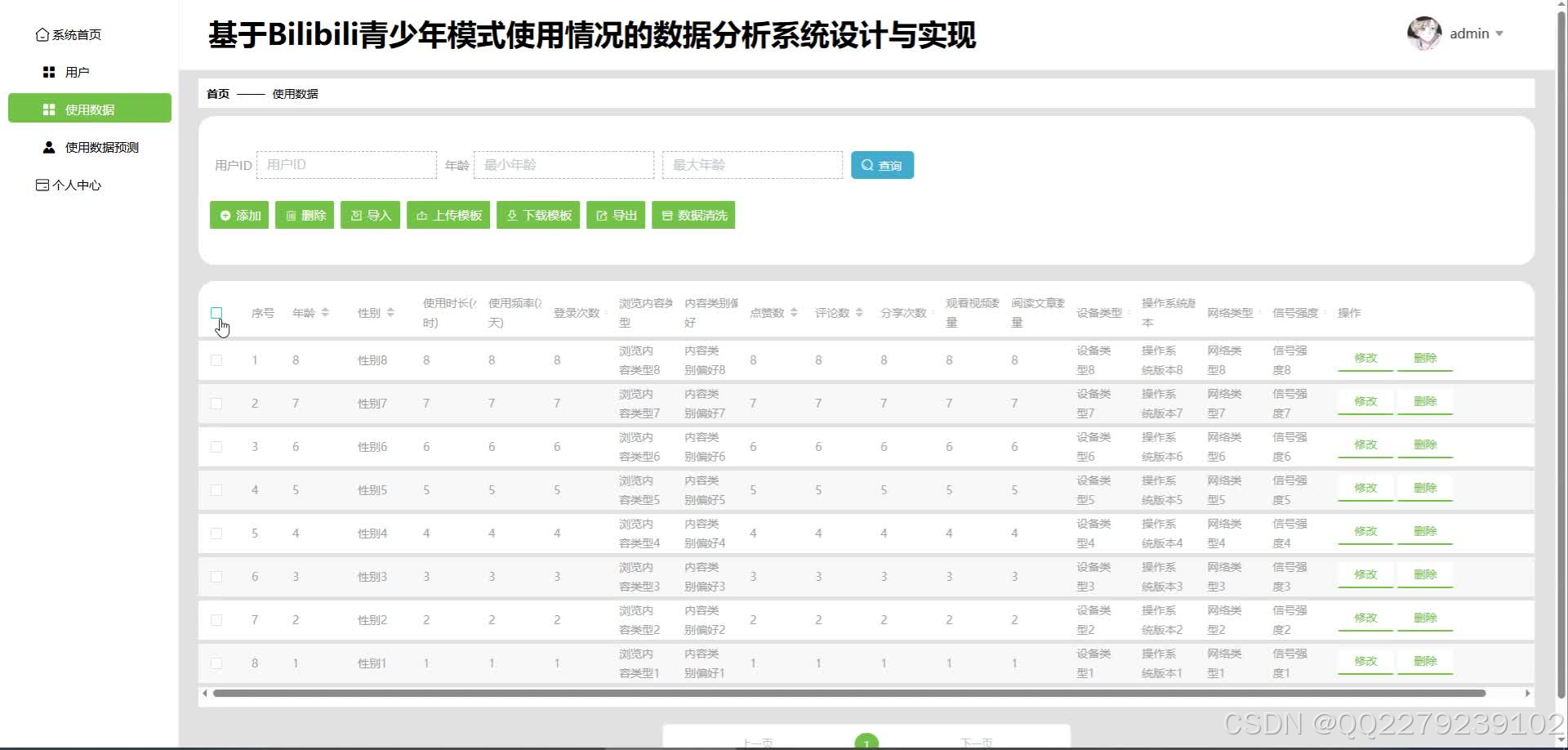
Task: Start 数据清洗 data cleaning
Action: [693, 215]
